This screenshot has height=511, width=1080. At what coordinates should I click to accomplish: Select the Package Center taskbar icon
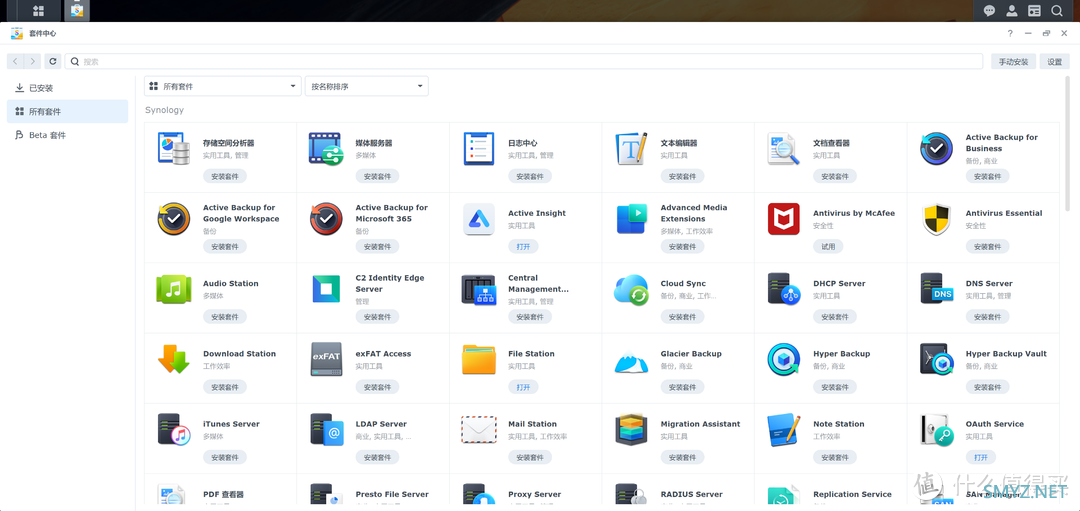(76, 10)
